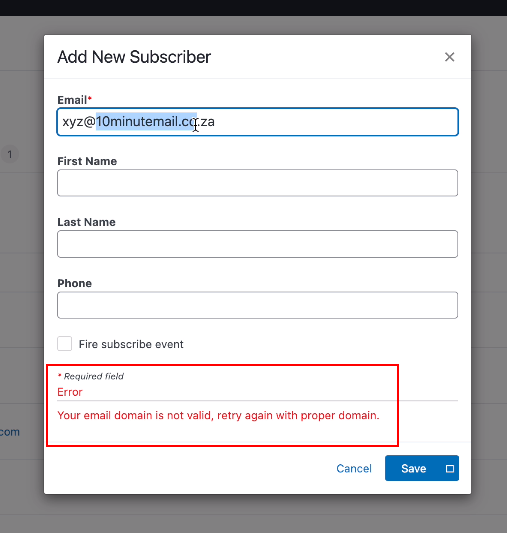Click the invalid email domain error message

coord(218,415)
